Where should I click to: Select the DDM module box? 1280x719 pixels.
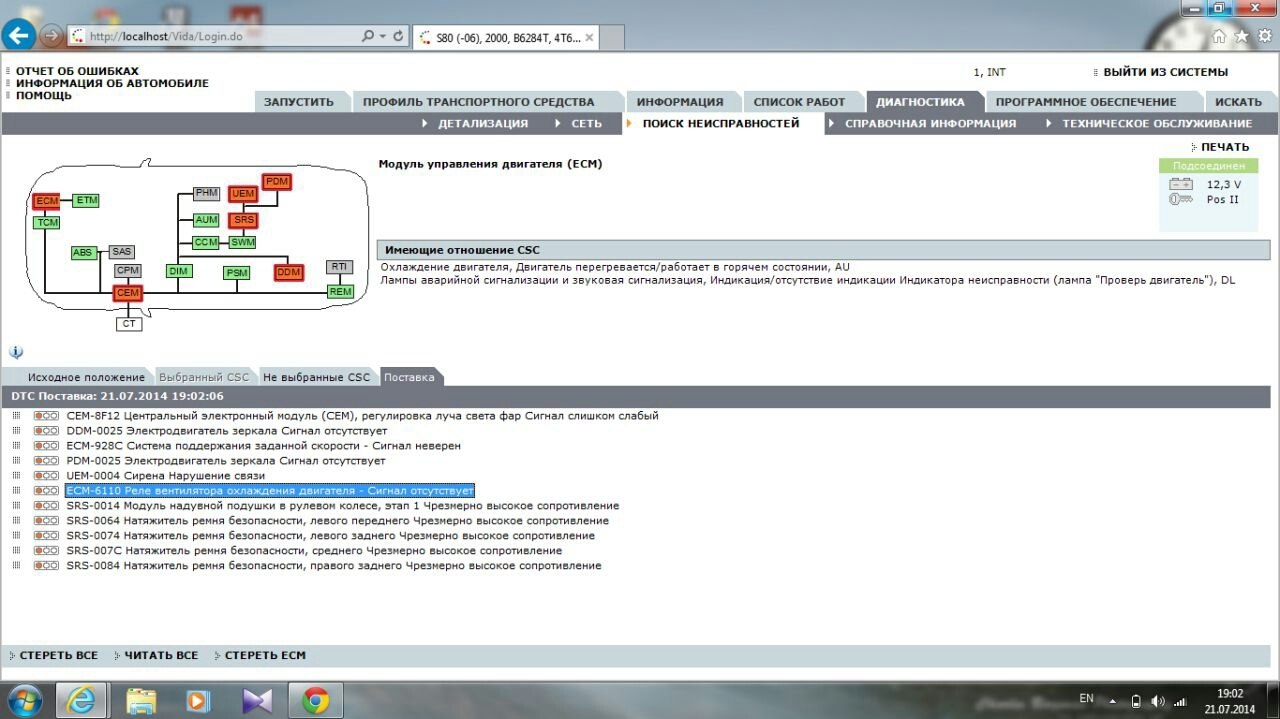point(288,272)
